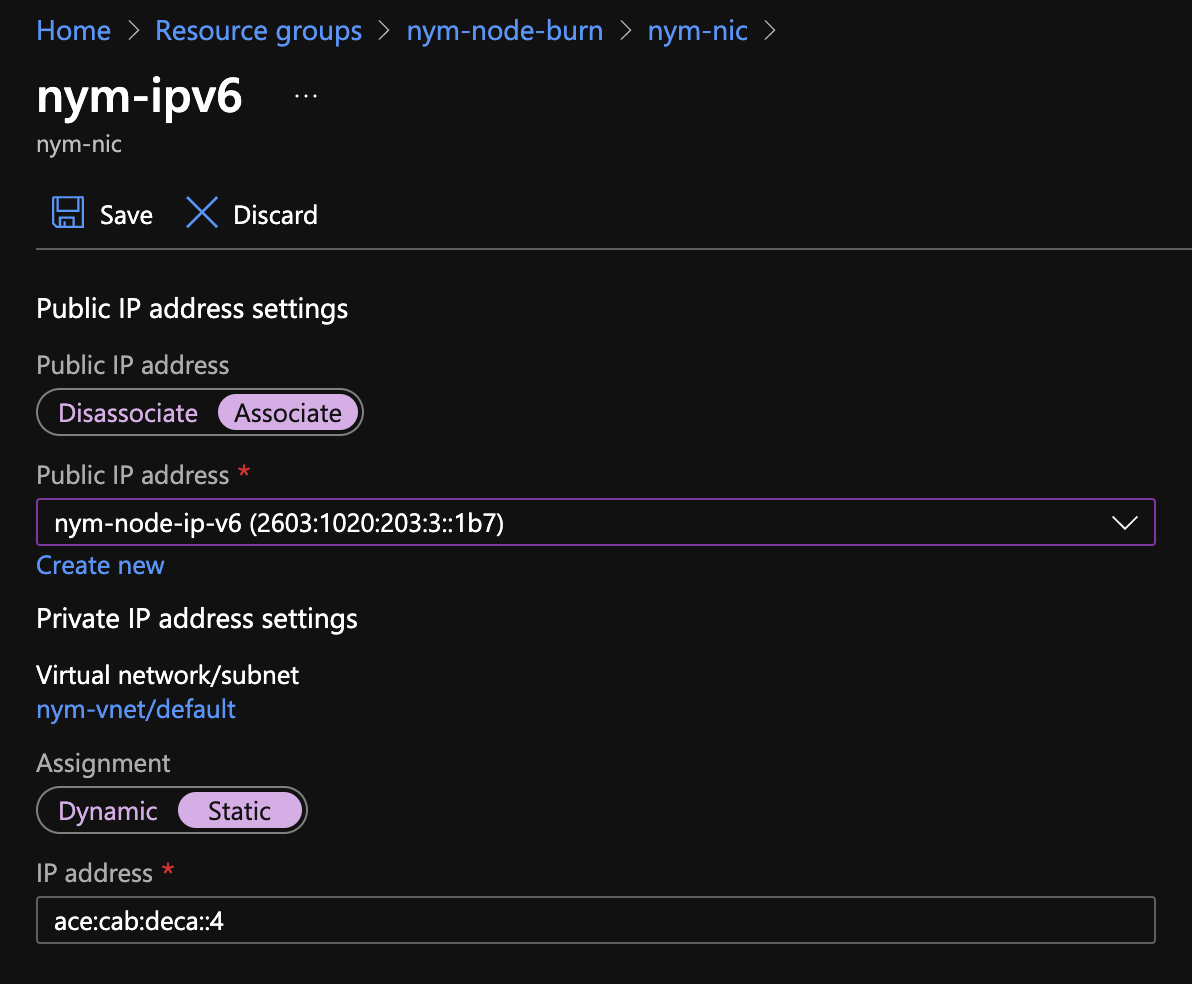1192x984 pixels.
Task: Keep Associate selected for Public IP address
Action: [288, 412]
